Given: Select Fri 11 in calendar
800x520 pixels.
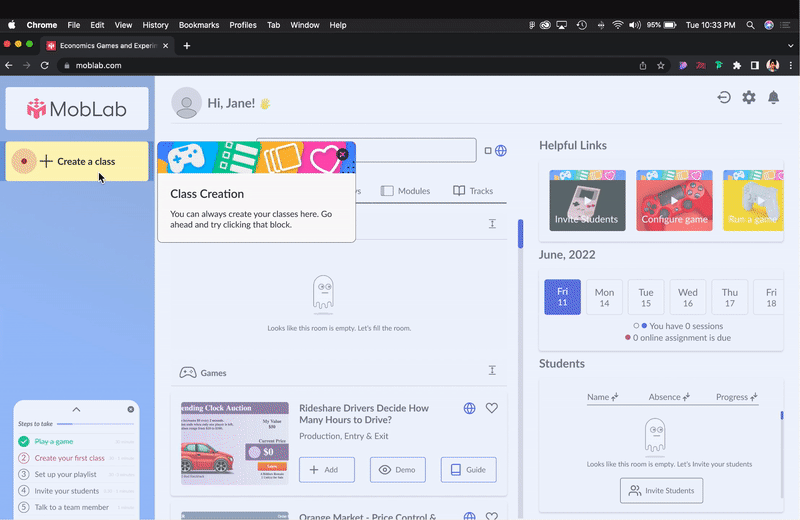Looking at the screenshot, I should 562,297.
